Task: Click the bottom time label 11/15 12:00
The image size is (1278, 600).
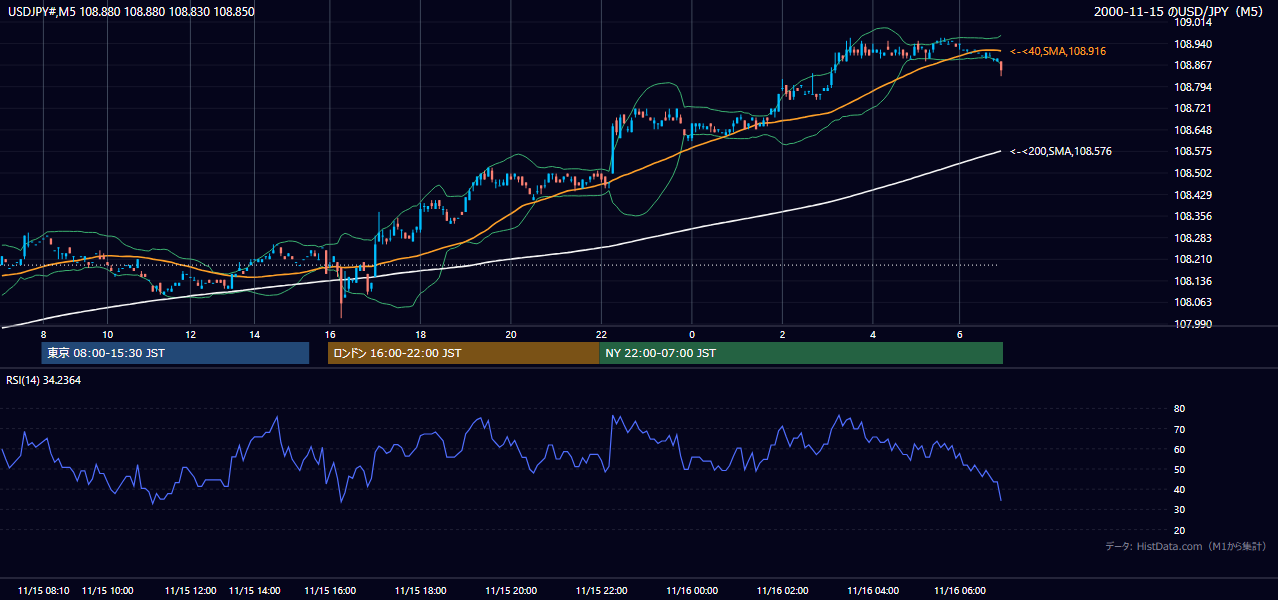Action: coord(192,591)
